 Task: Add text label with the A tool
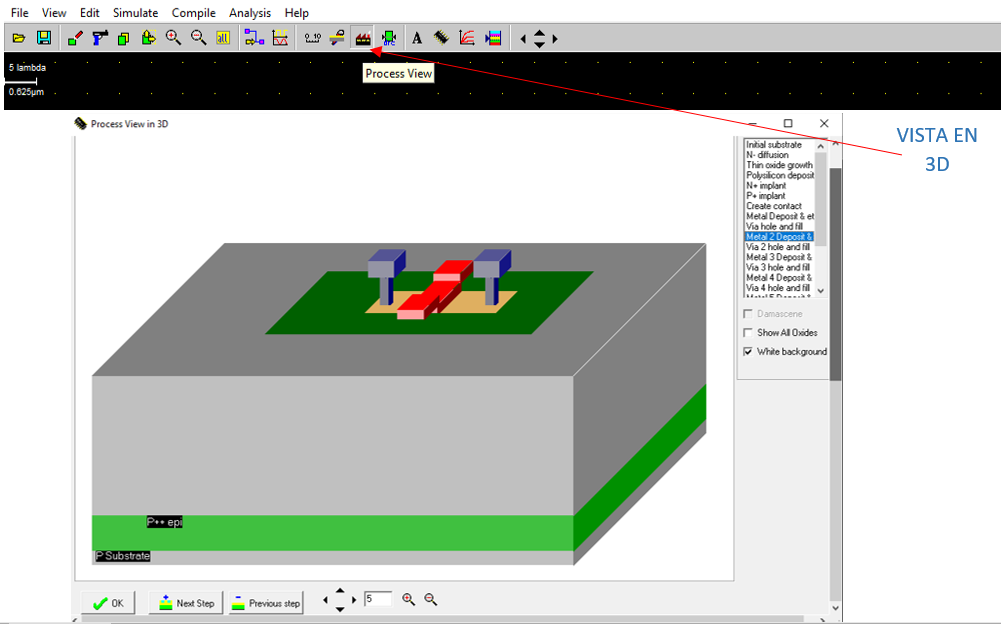pyautogui.click(x=417, y=38)
